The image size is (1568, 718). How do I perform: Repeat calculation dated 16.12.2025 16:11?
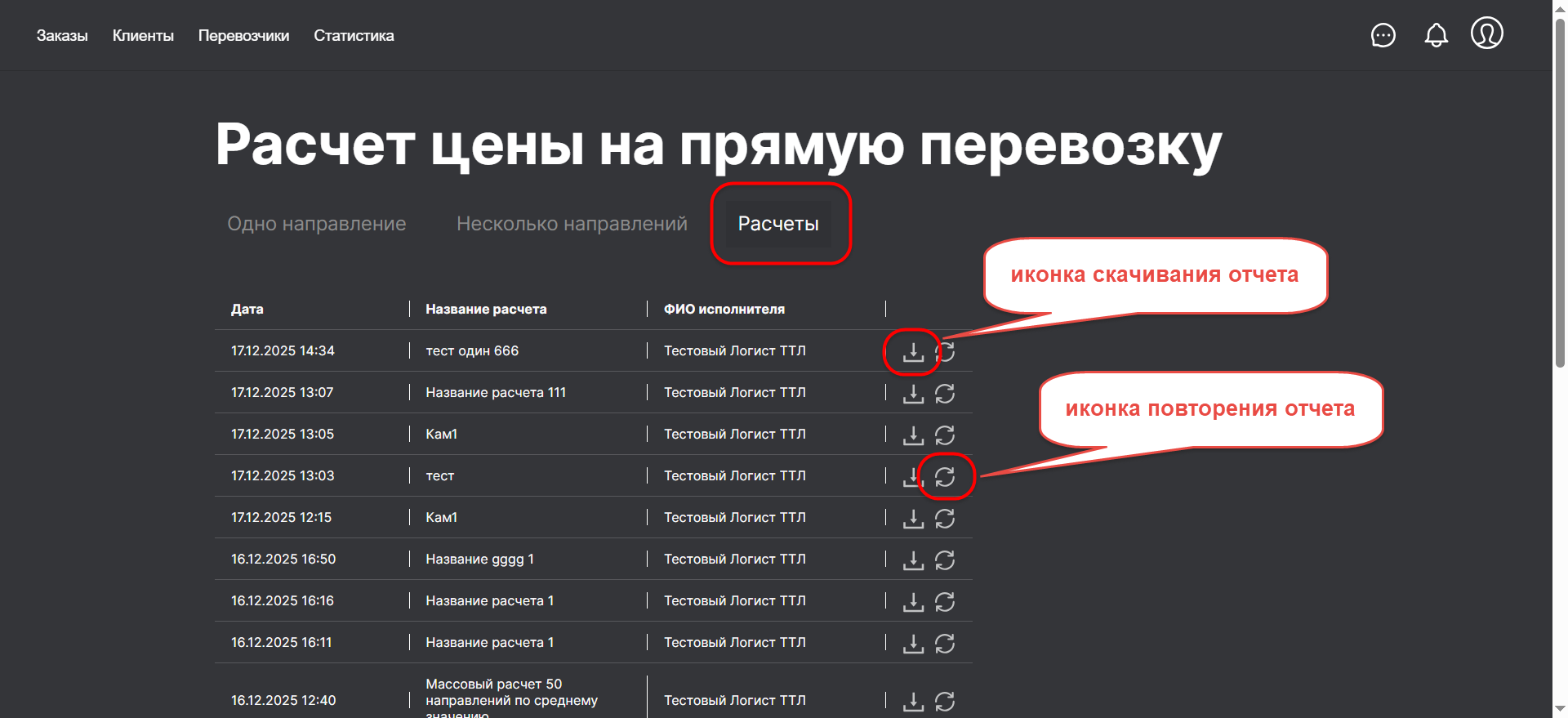click(945, 644)
